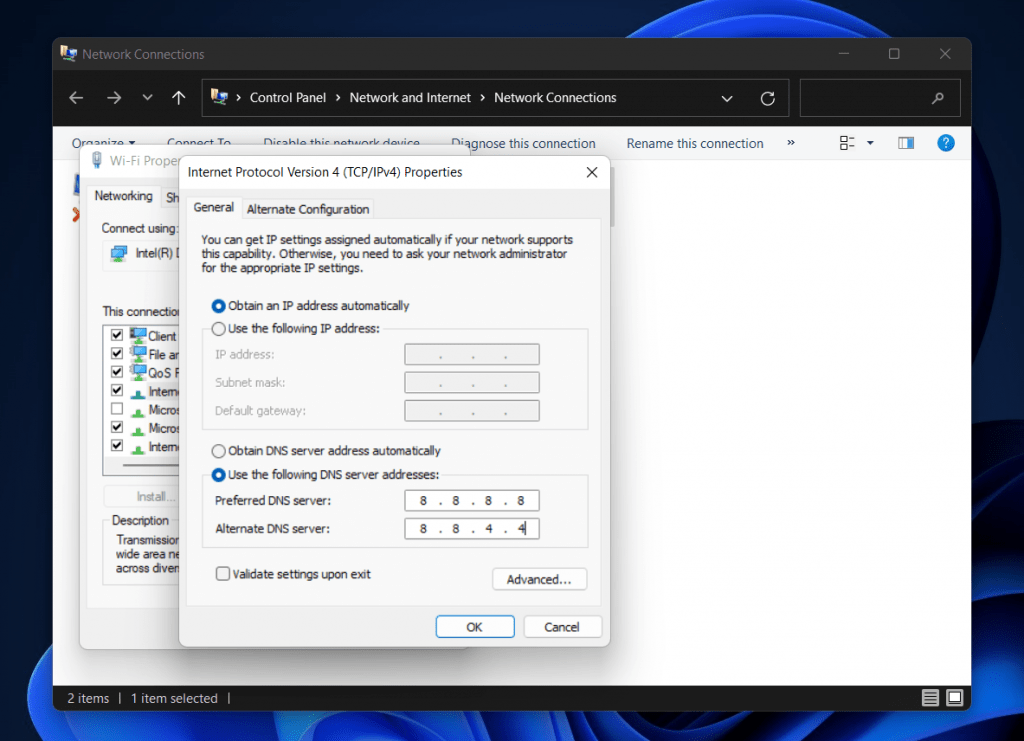
Task: Click the Back navigation arrow
Action: pyautogui.click(x=76, y=97)
